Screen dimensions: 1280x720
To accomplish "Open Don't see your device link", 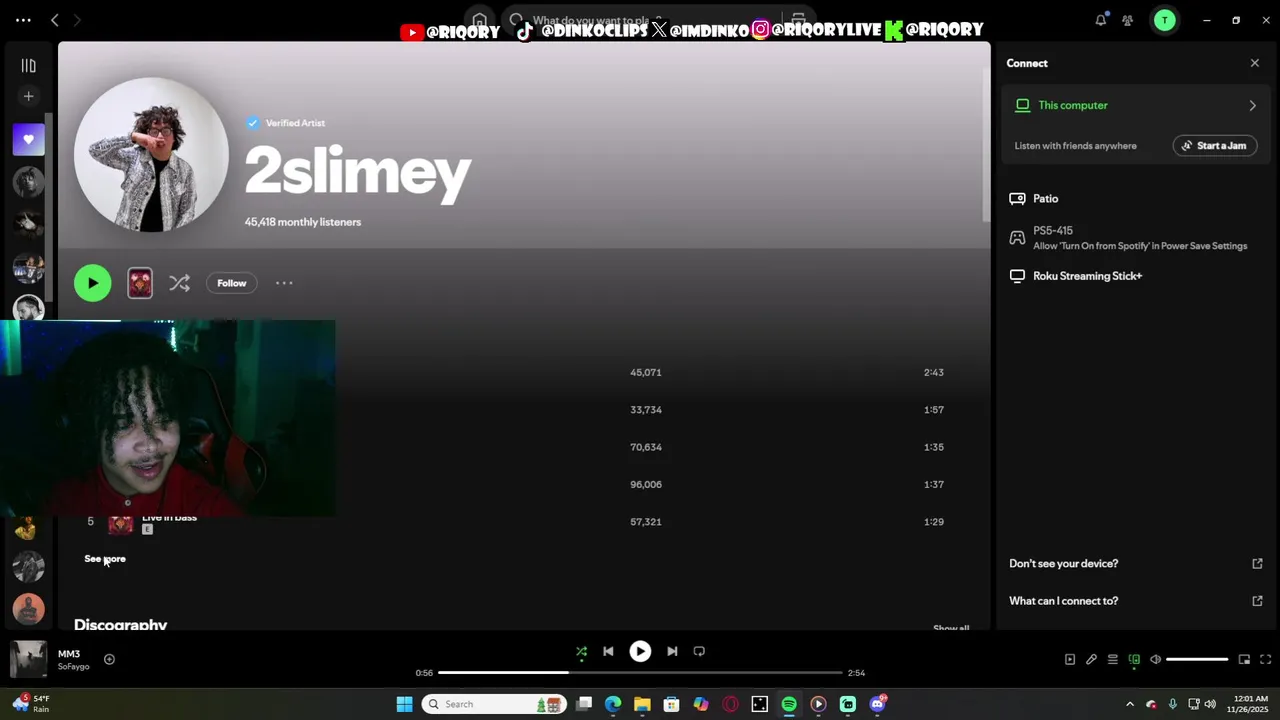I will coord(1136,564).
